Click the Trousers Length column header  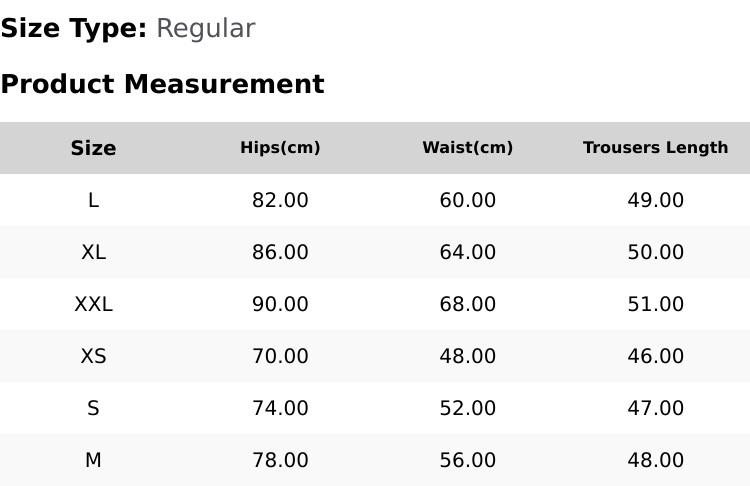pos(655,147)
